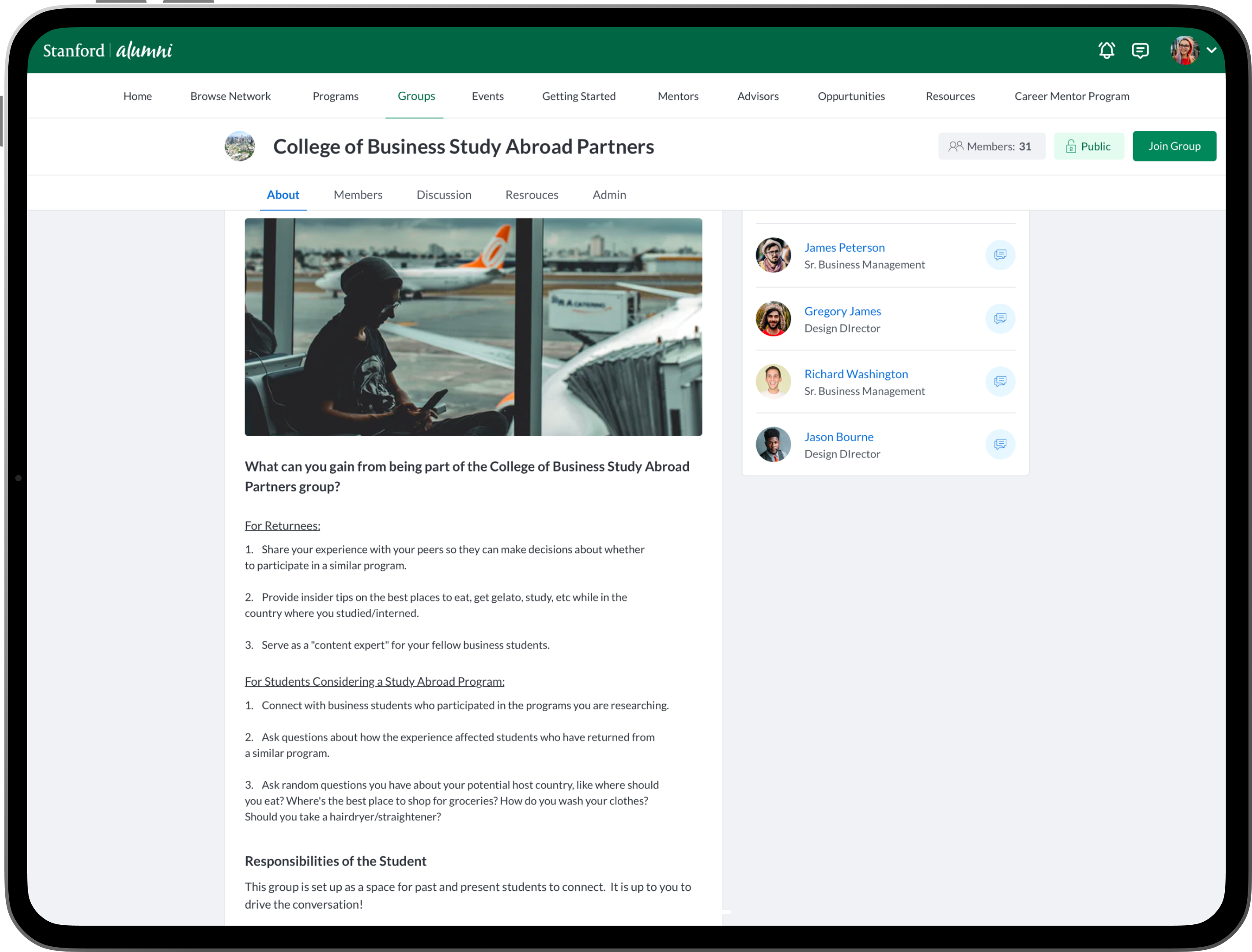Image resolution: width=1252 pixels, height=952 pixels.
Task: Open Career Mentor Program menu item
Action: (x=1071, y=97)
